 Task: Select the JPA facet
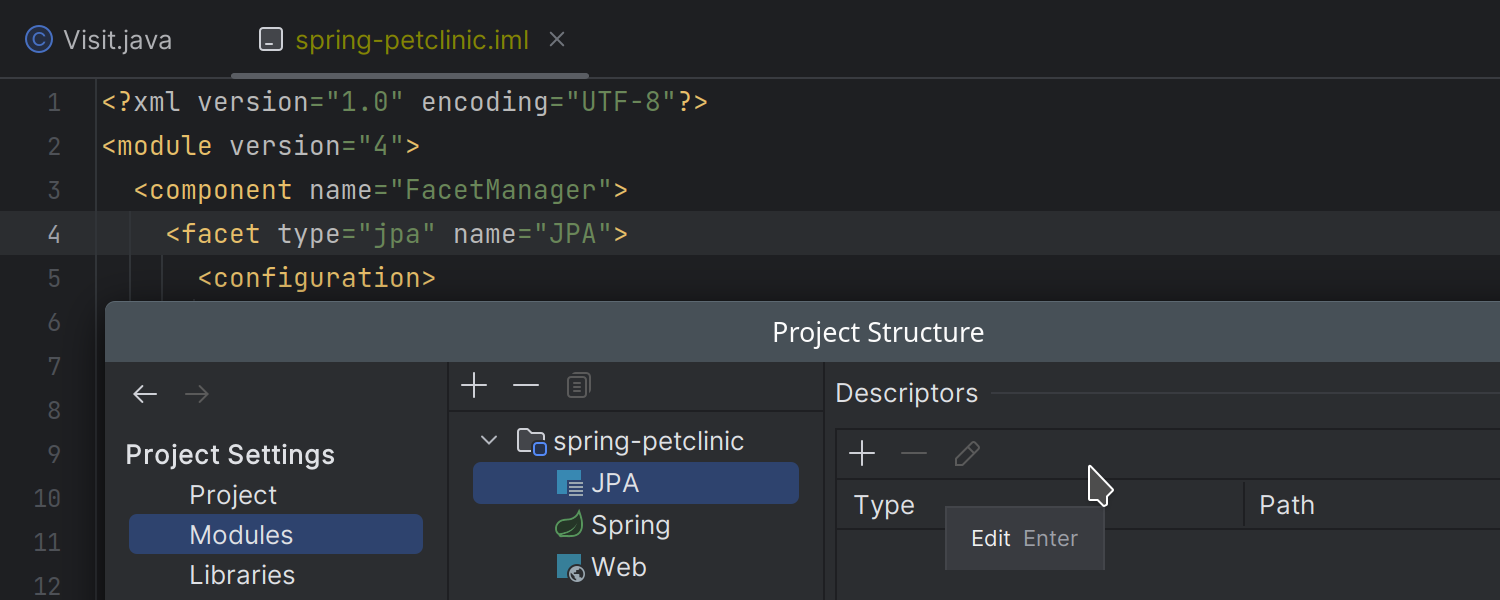tap(614, 483)
